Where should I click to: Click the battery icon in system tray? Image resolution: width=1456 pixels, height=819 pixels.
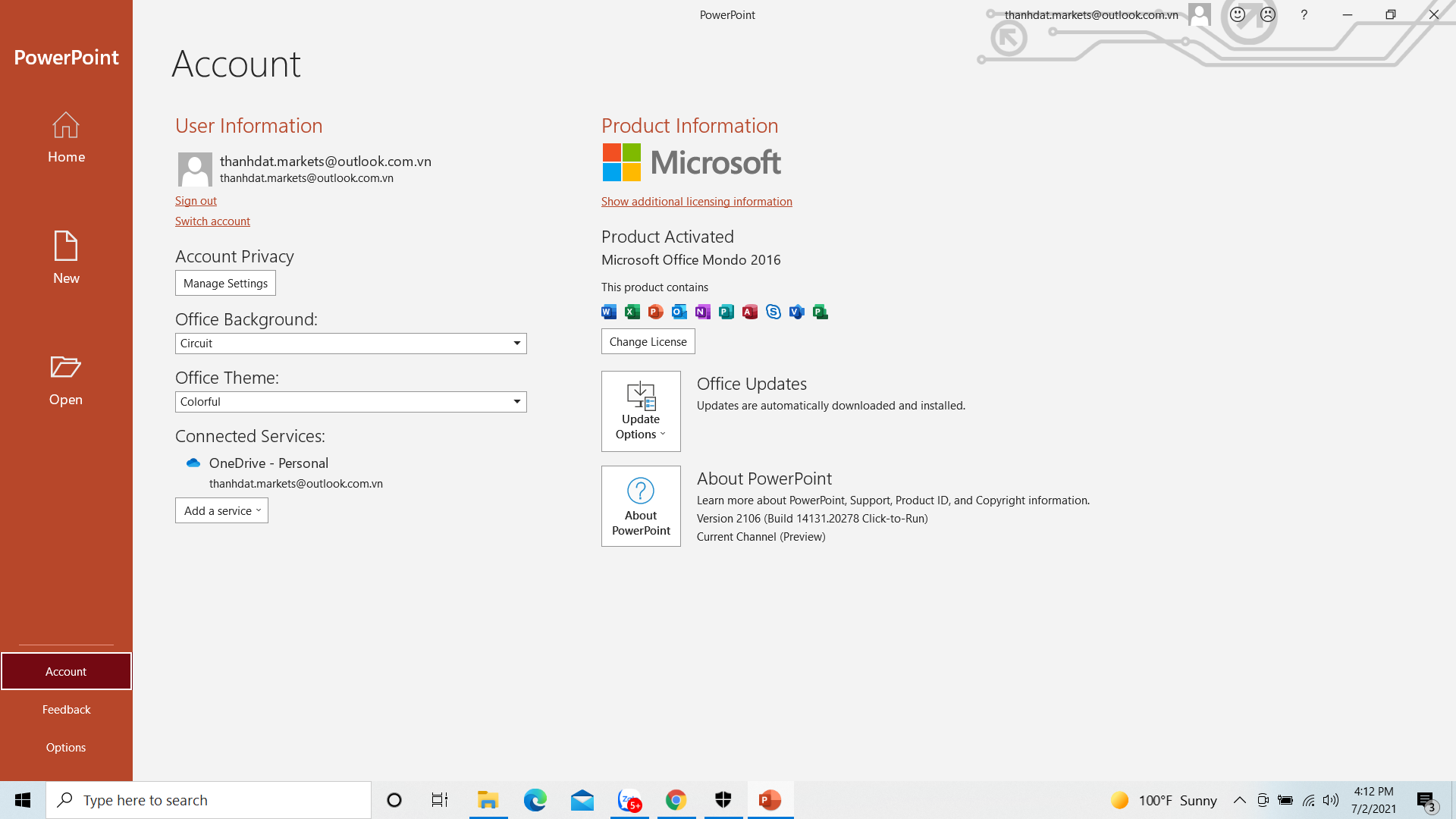(x=1285, y=800)
